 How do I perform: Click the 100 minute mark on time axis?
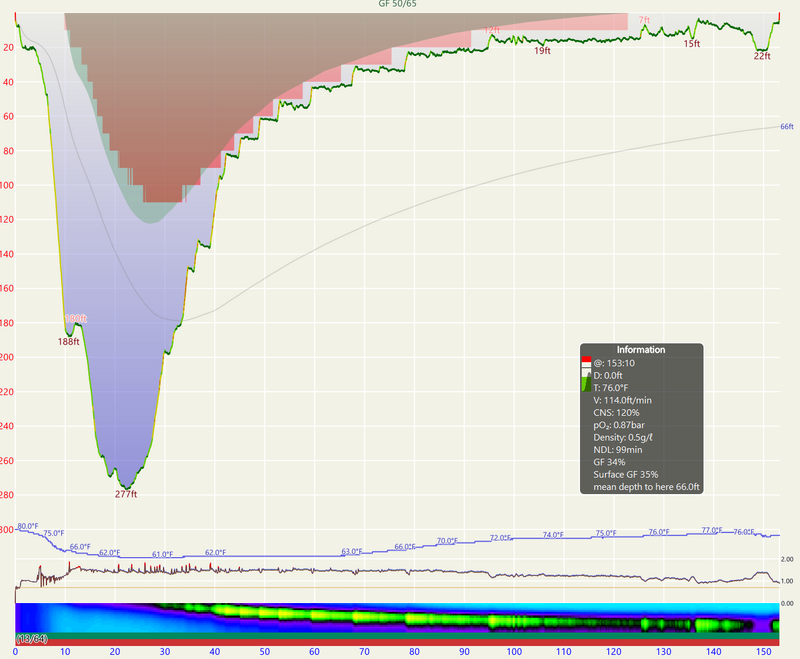[513, 652]
